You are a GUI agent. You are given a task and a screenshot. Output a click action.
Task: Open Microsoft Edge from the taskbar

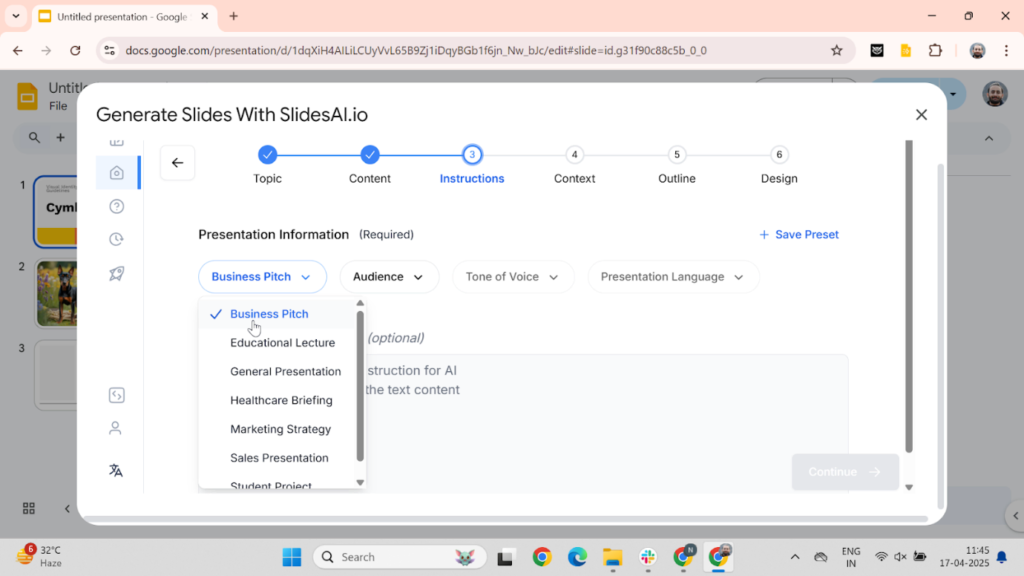(x=577, y=557)
